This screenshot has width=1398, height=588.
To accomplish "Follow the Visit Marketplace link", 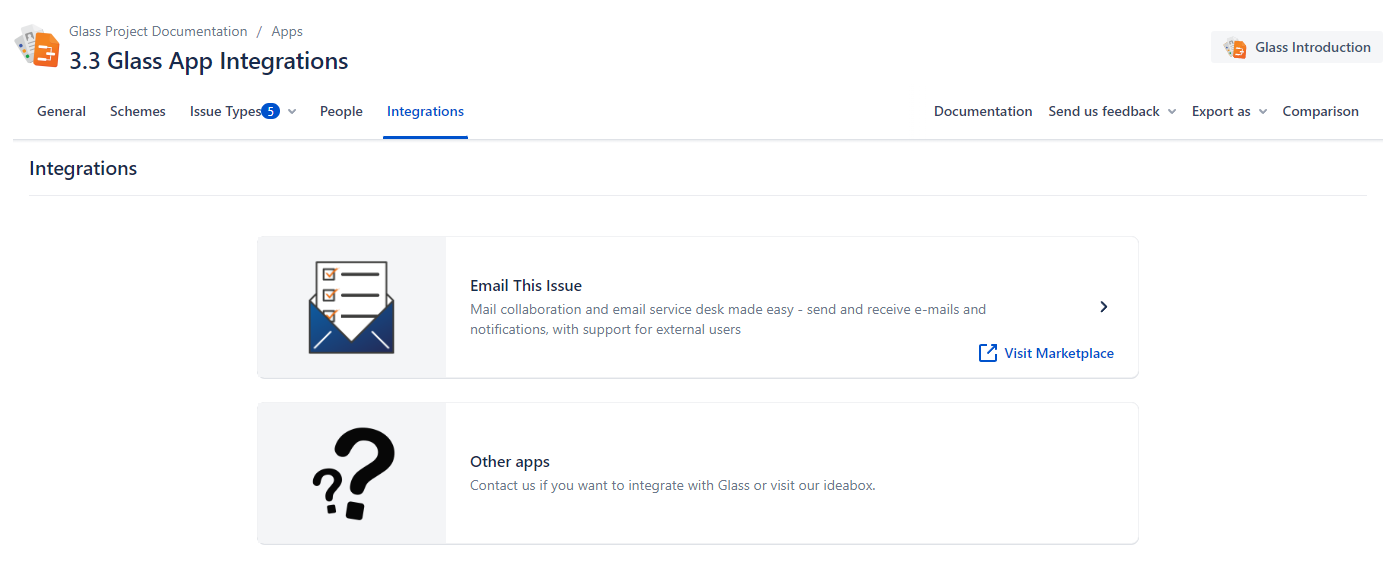I will tap(1058, 353).
